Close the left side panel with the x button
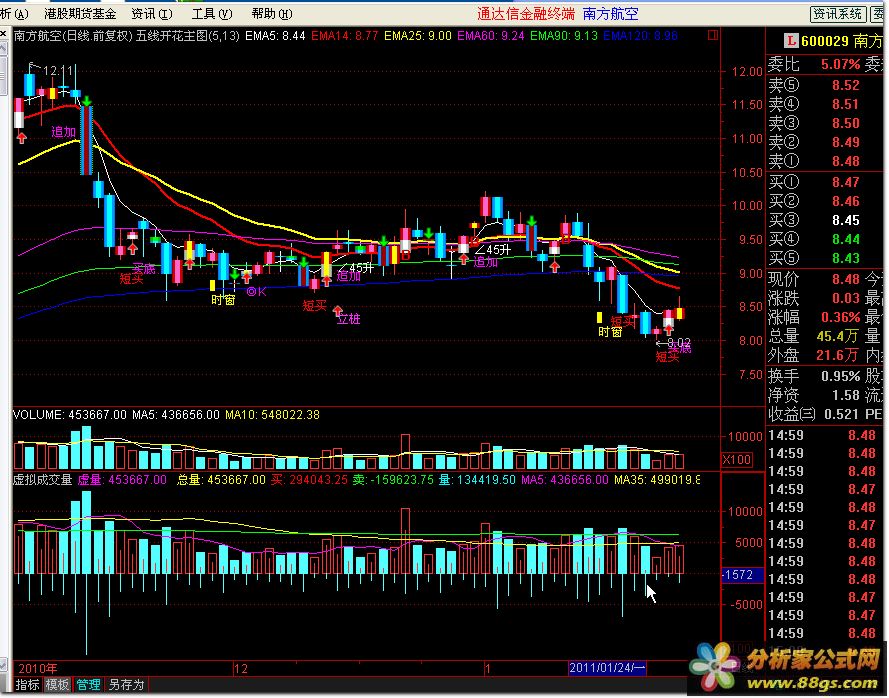 pyautogui.click(x=3, y=34)
